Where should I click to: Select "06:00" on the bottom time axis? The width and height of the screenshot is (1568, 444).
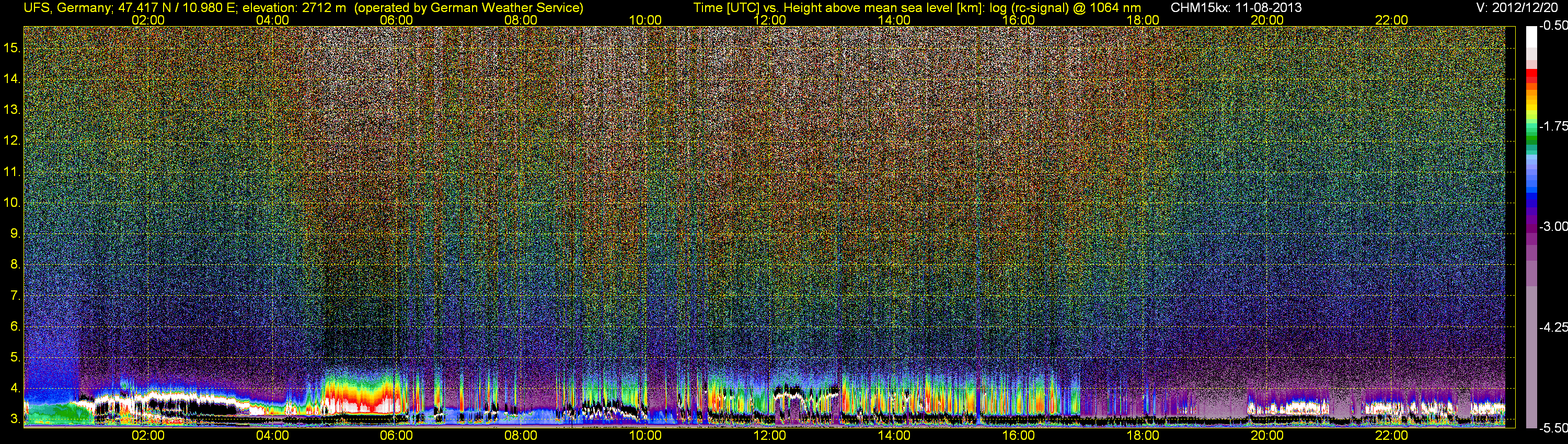click(x=396, y=436)
